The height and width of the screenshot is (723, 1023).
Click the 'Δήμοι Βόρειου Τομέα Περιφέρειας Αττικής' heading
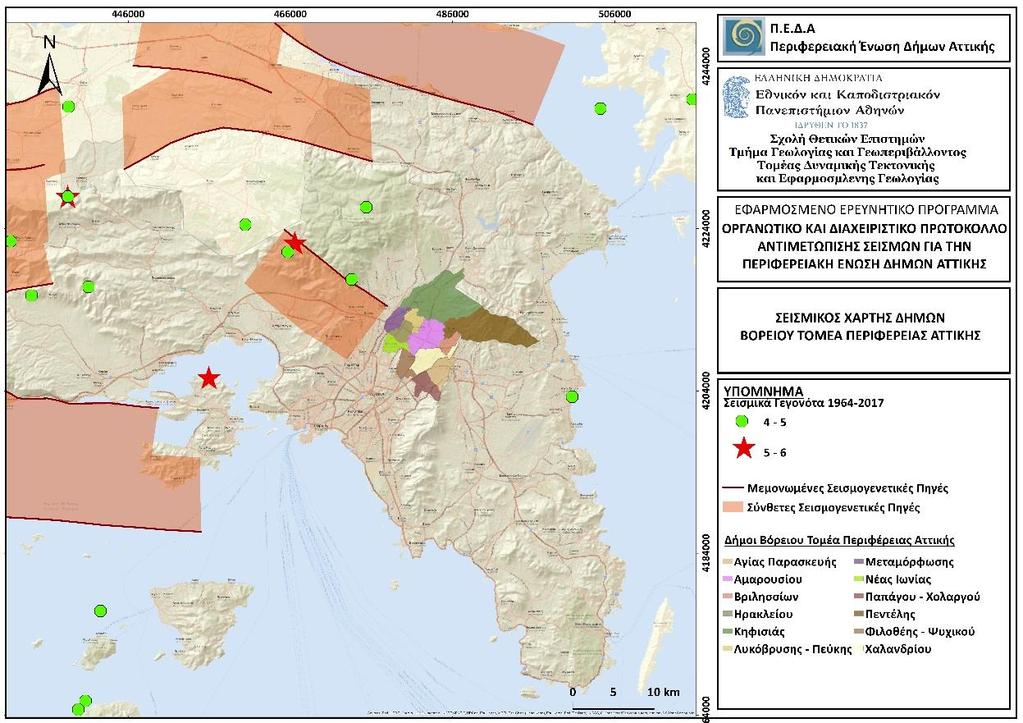840,541
